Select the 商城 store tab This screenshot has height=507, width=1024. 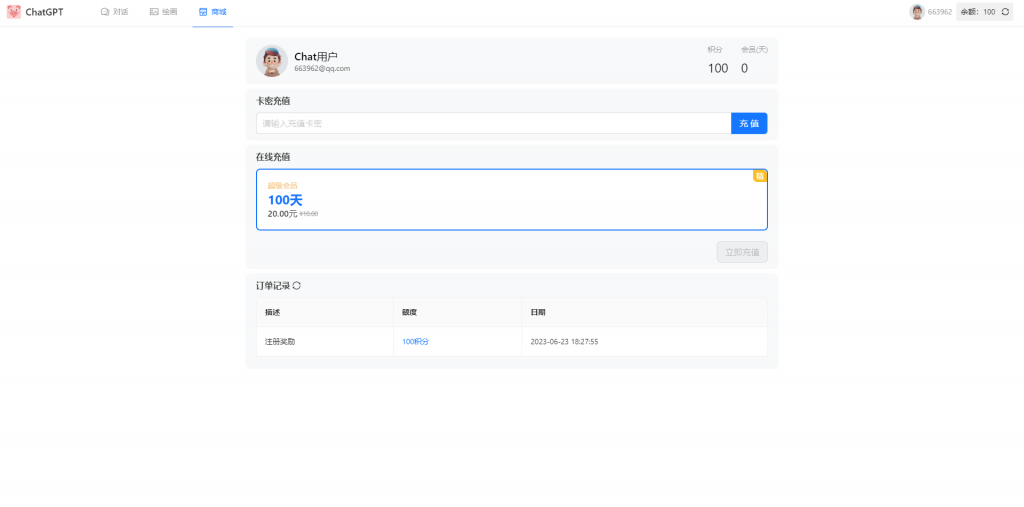(x=213, y=12)
